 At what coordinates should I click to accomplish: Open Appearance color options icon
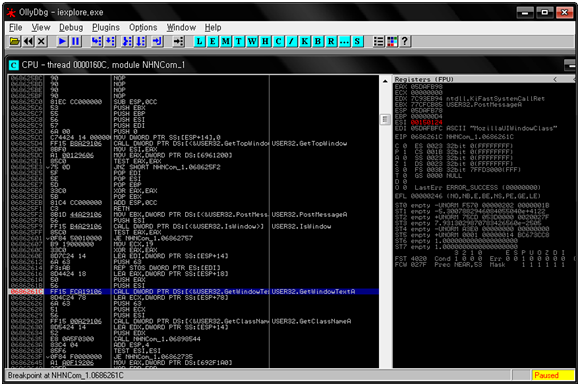pyautogui.click(x=392, y=41)
